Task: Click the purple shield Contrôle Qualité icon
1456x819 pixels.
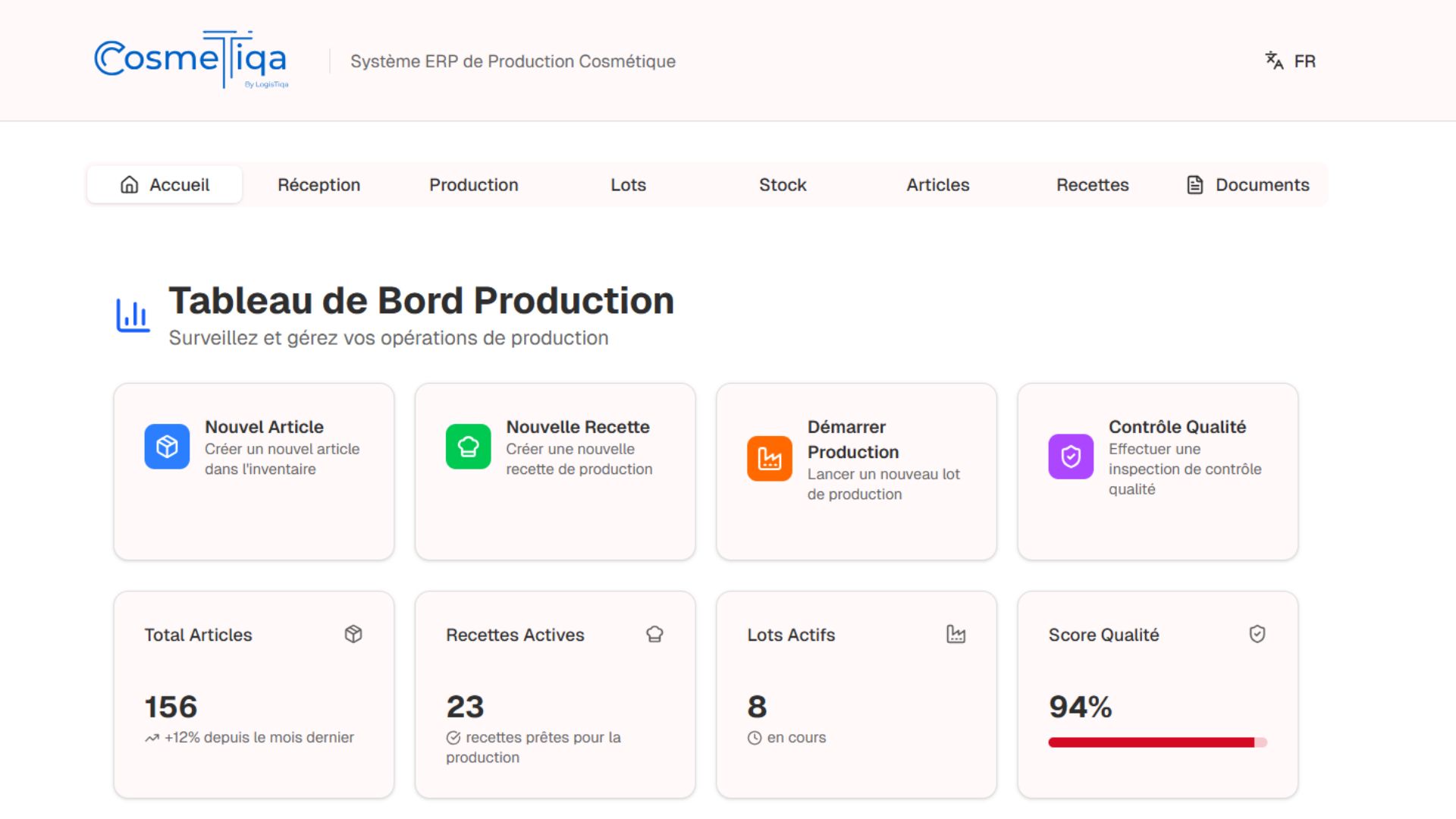Action: tap(1070, 457)
